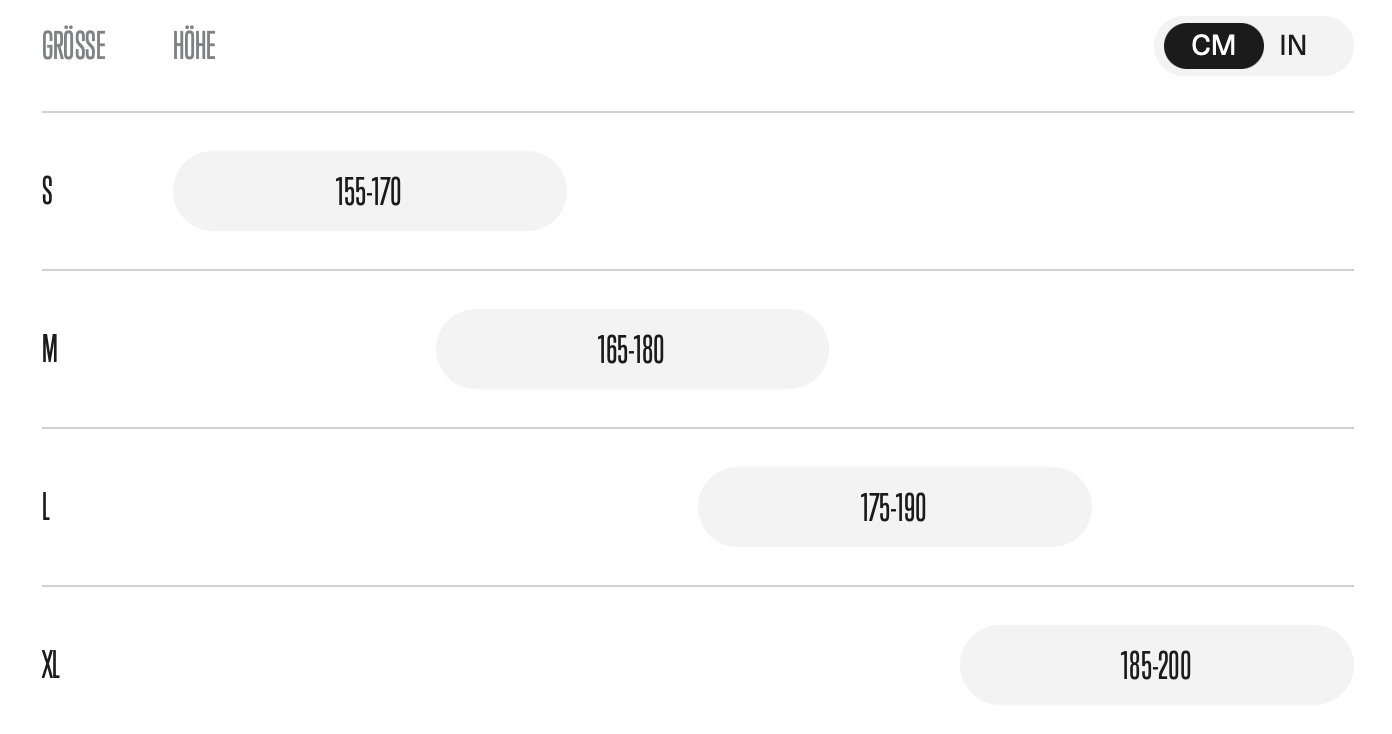
Task: Click the divider between S and M rows
Action: click(x=698, y=270)
